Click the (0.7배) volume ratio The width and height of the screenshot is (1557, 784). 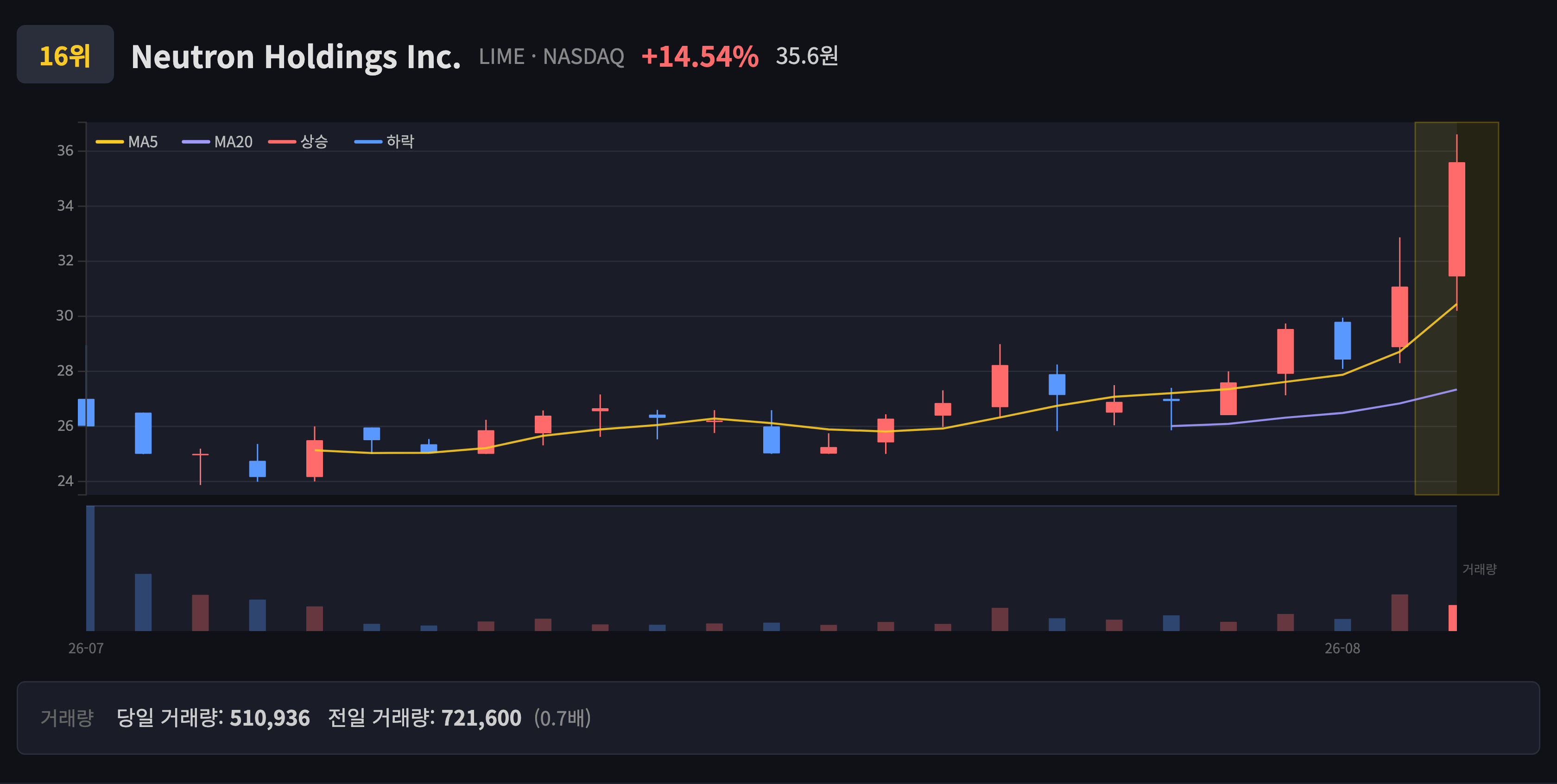[x=562, y=718]
